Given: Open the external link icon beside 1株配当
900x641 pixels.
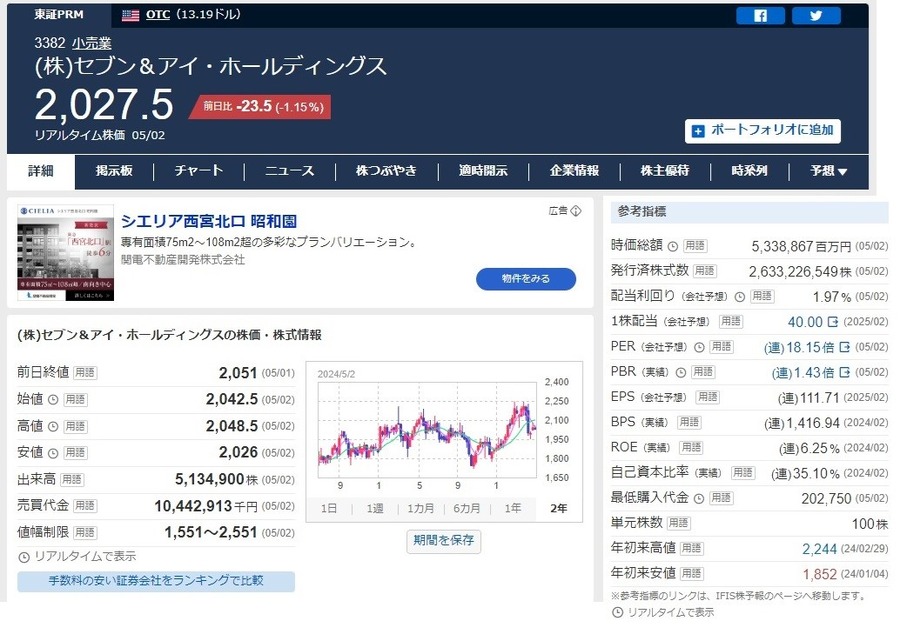Looking at the screenshot, I should tap(831, 321).
